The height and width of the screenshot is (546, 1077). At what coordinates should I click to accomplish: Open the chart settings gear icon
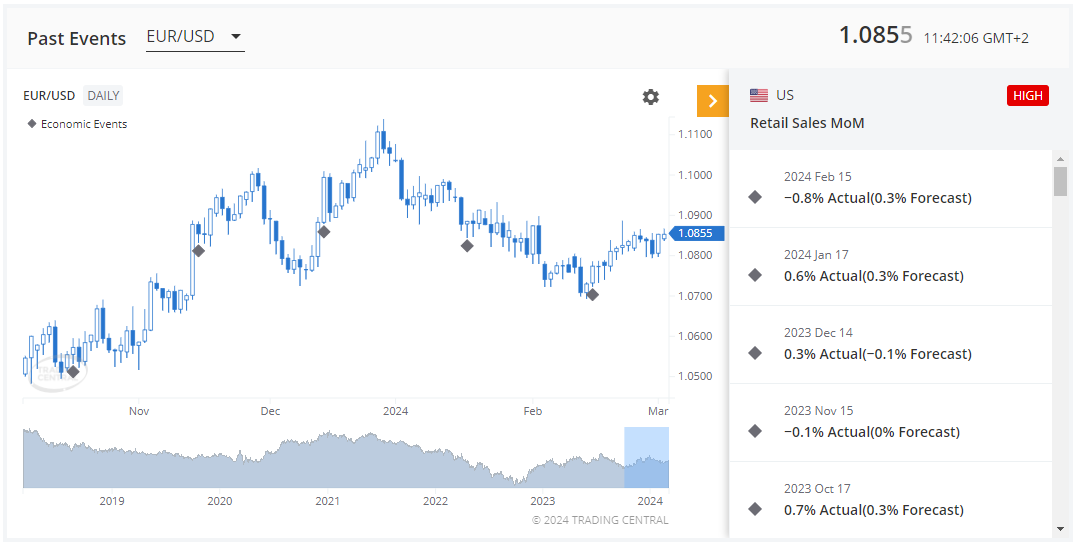[650, 97]
